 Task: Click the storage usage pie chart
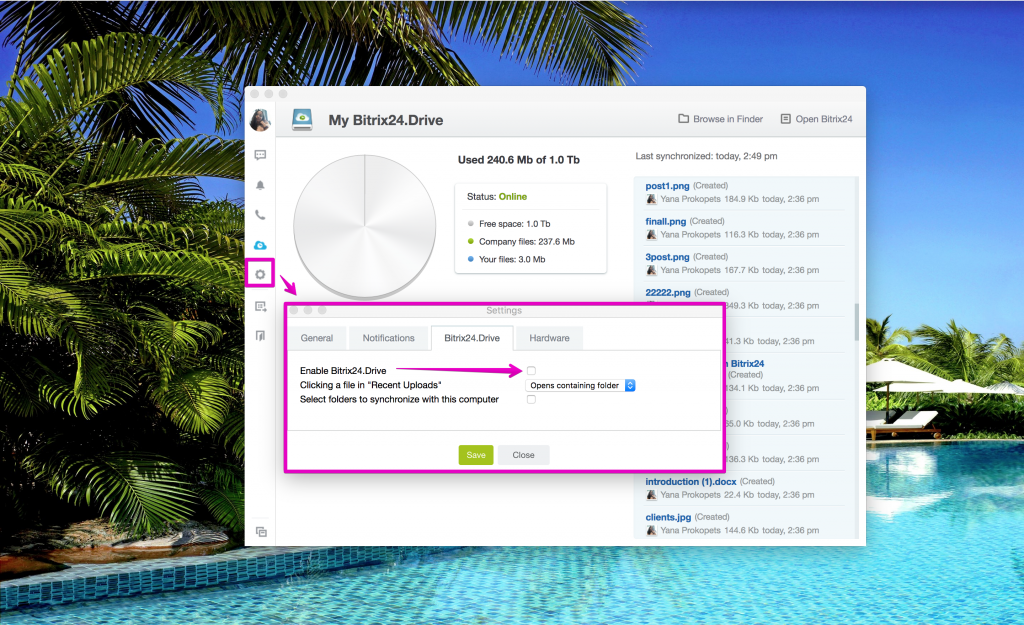(x=364, y=227)
